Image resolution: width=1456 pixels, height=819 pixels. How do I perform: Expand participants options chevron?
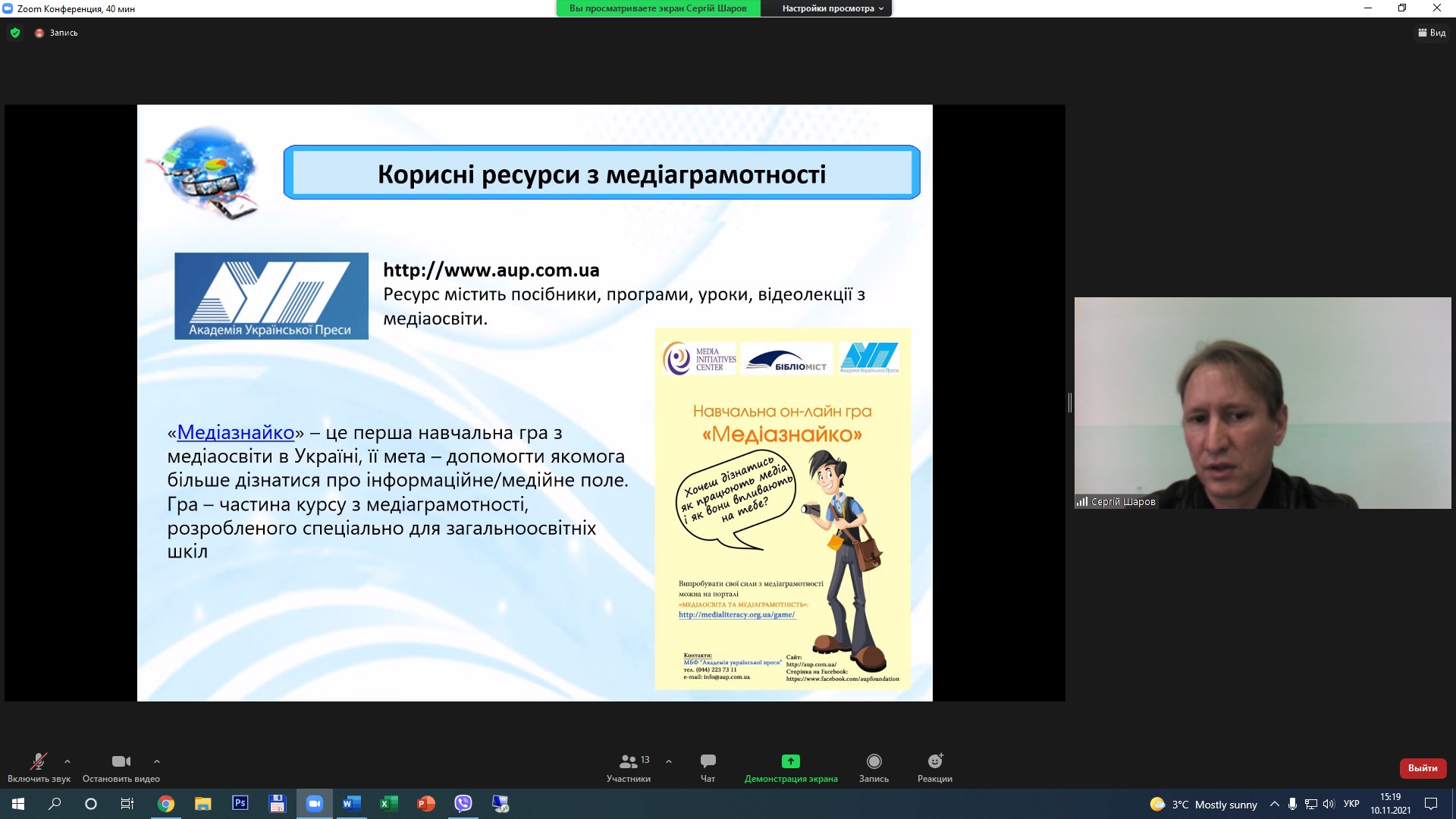pos(669,761)
